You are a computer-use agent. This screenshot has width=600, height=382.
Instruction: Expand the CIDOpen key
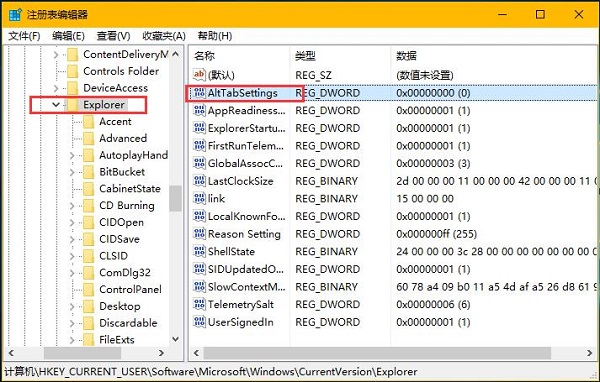[72, 222]
